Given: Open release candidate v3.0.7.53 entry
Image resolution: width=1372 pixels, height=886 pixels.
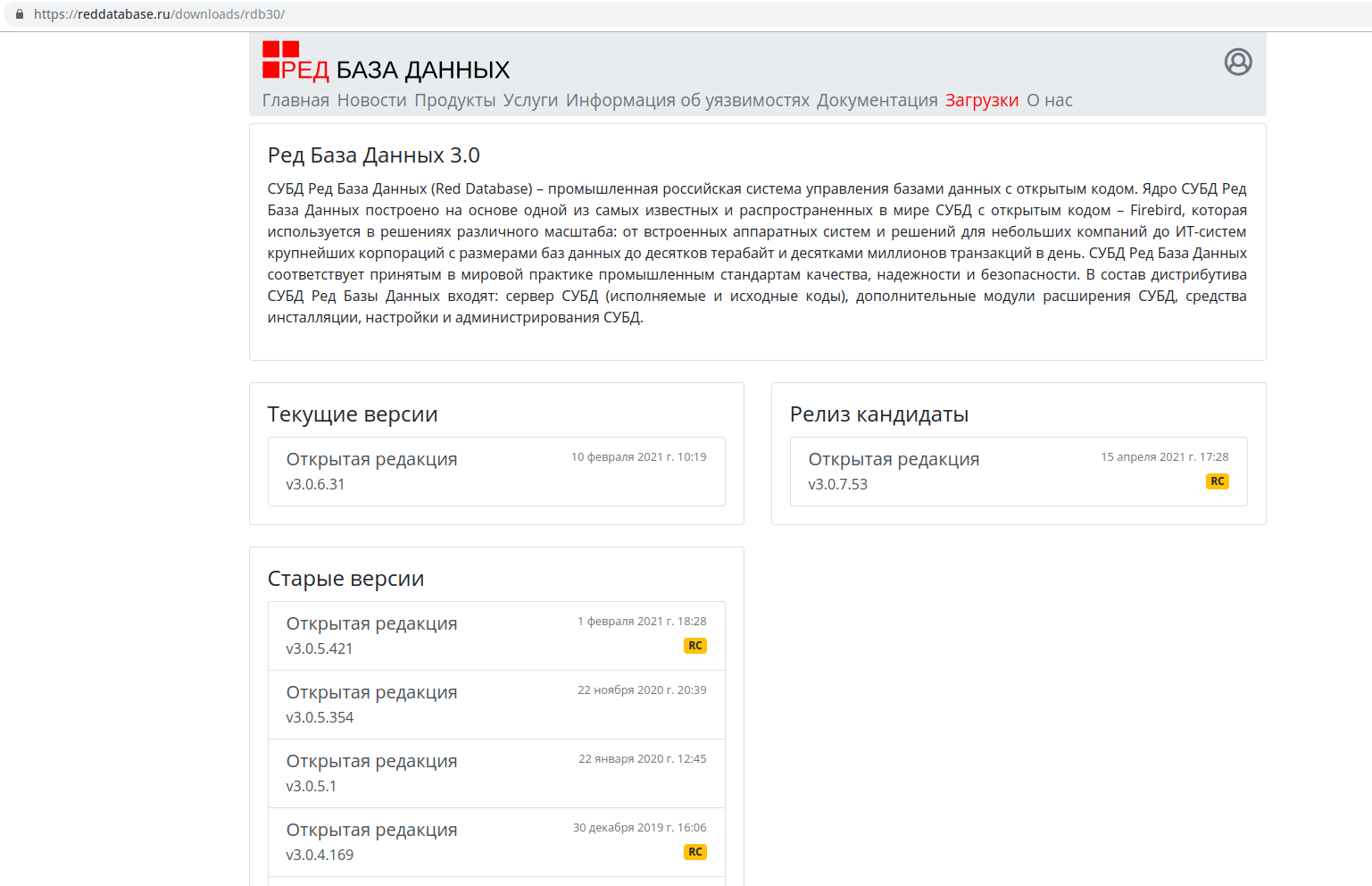Looking at the screenshot, I should (x=1019, y=472).
